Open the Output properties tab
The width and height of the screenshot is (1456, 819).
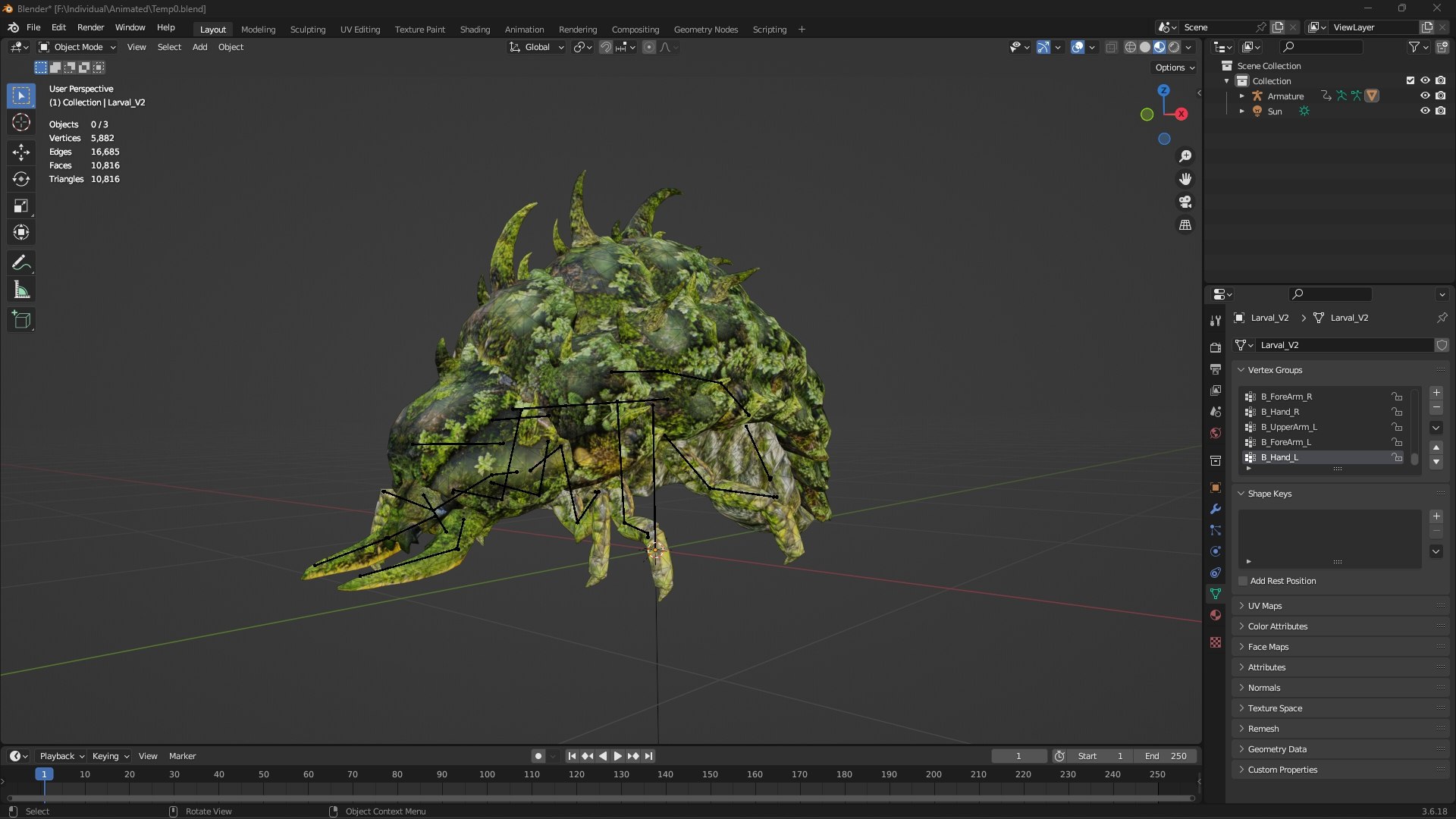(x=1216, y=369)
